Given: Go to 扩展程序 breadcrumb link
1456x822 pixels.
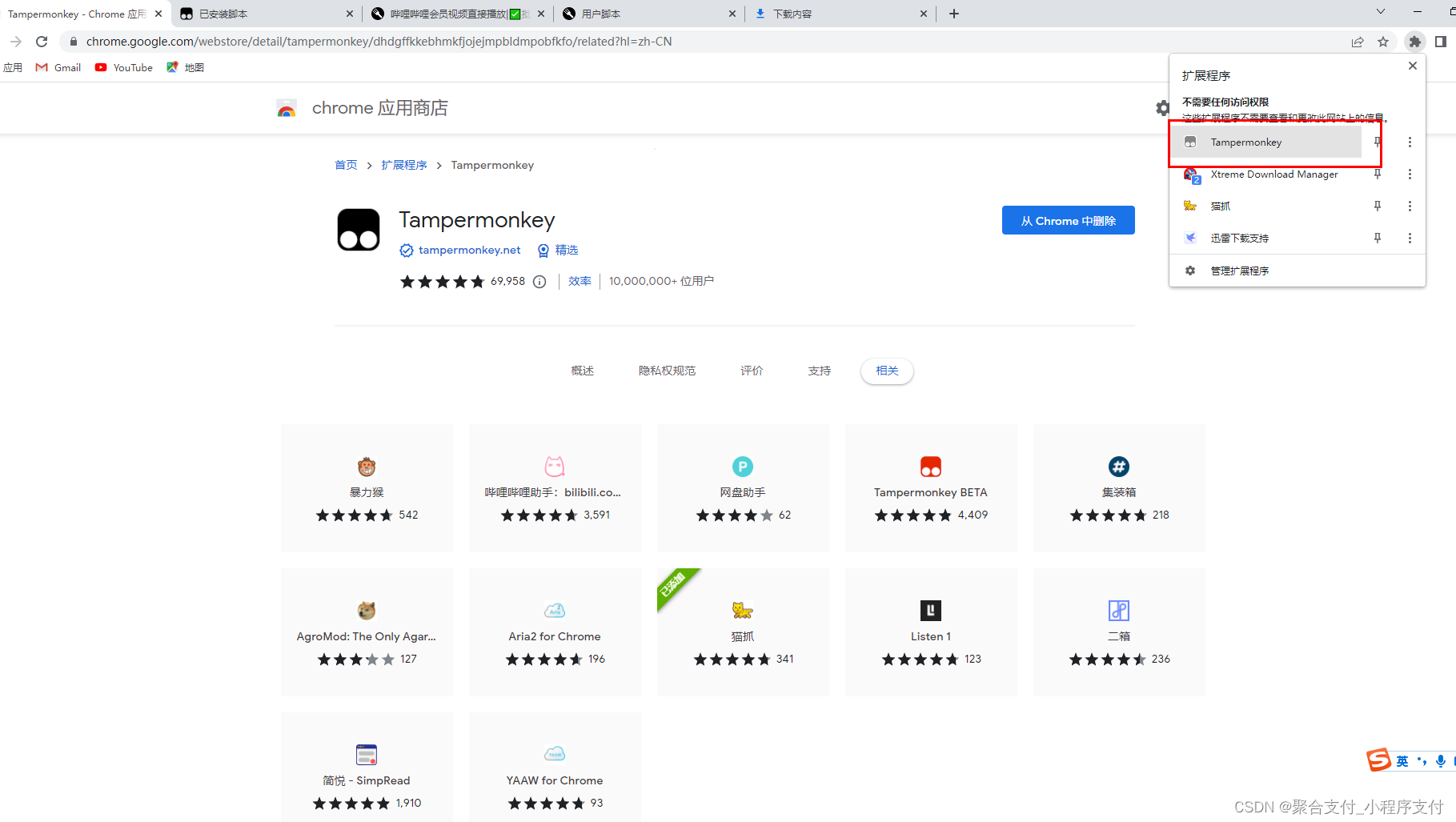Looking at the screenshot, I should point(404,165).
